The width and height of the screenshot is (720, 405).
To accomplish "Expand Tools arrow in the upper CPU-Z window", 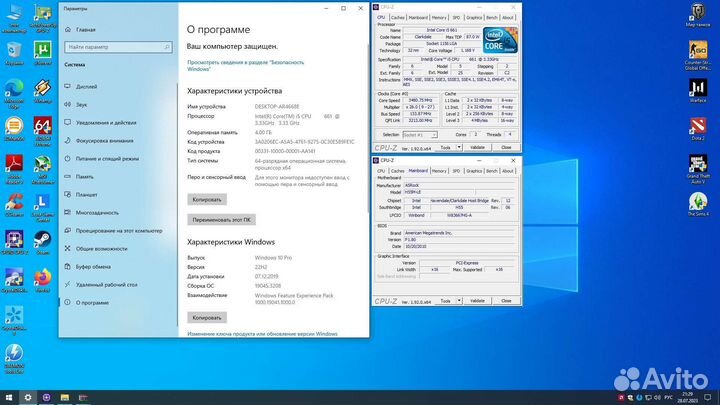I will (x=459, y=147).
